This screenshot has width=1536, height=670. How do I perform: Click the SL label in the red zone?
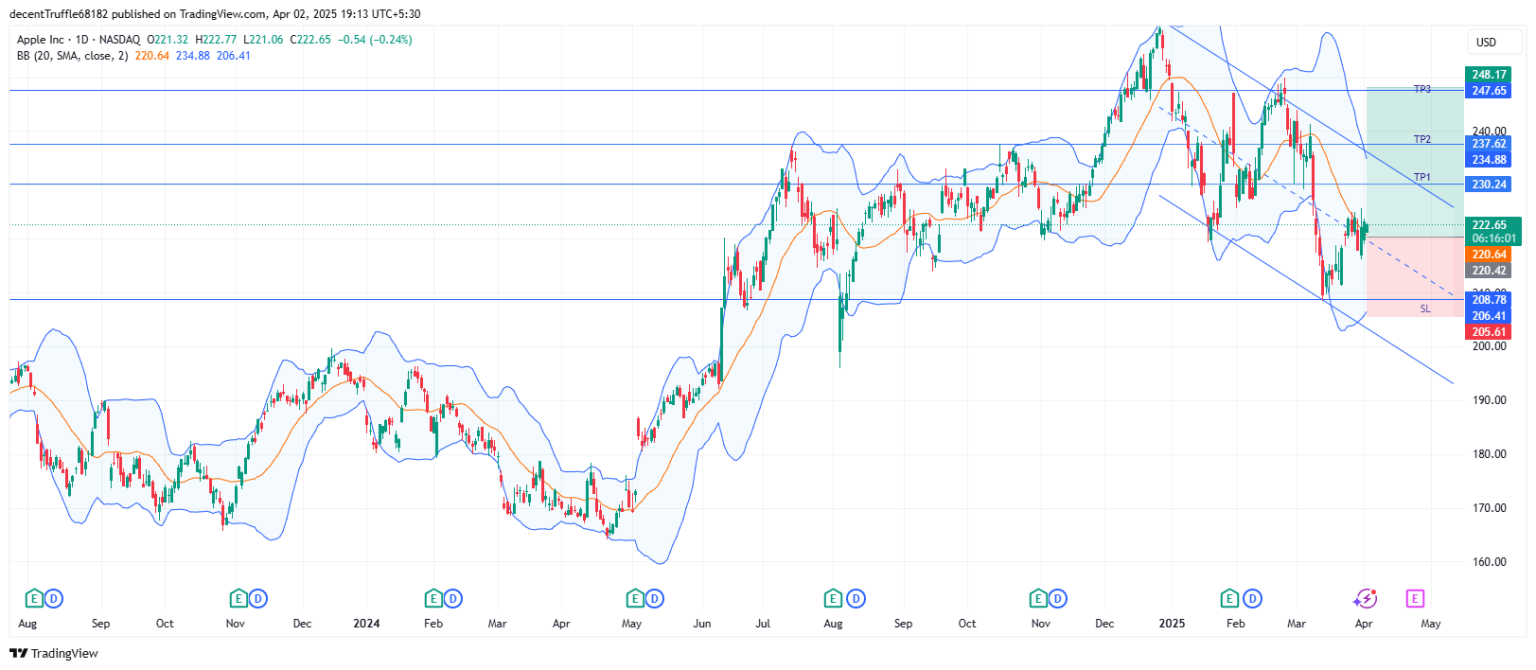click(1425, 309)
